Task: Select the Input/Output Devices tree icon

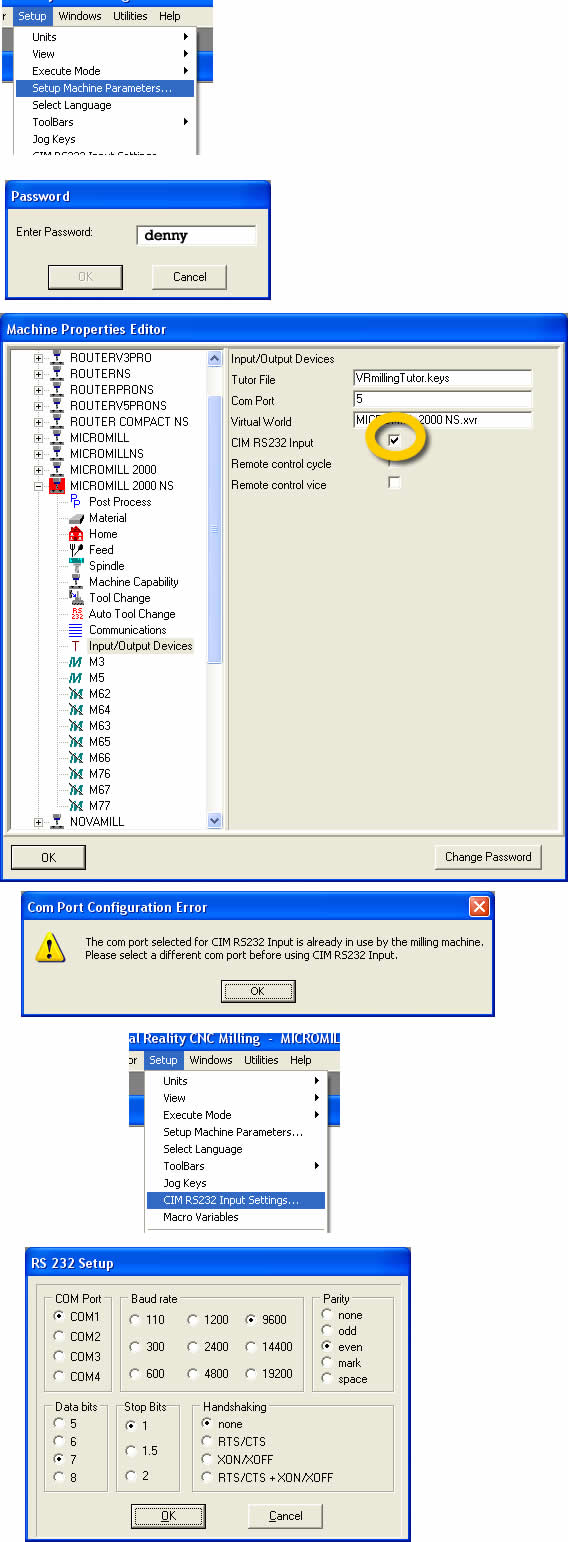Action: (76, 646)
